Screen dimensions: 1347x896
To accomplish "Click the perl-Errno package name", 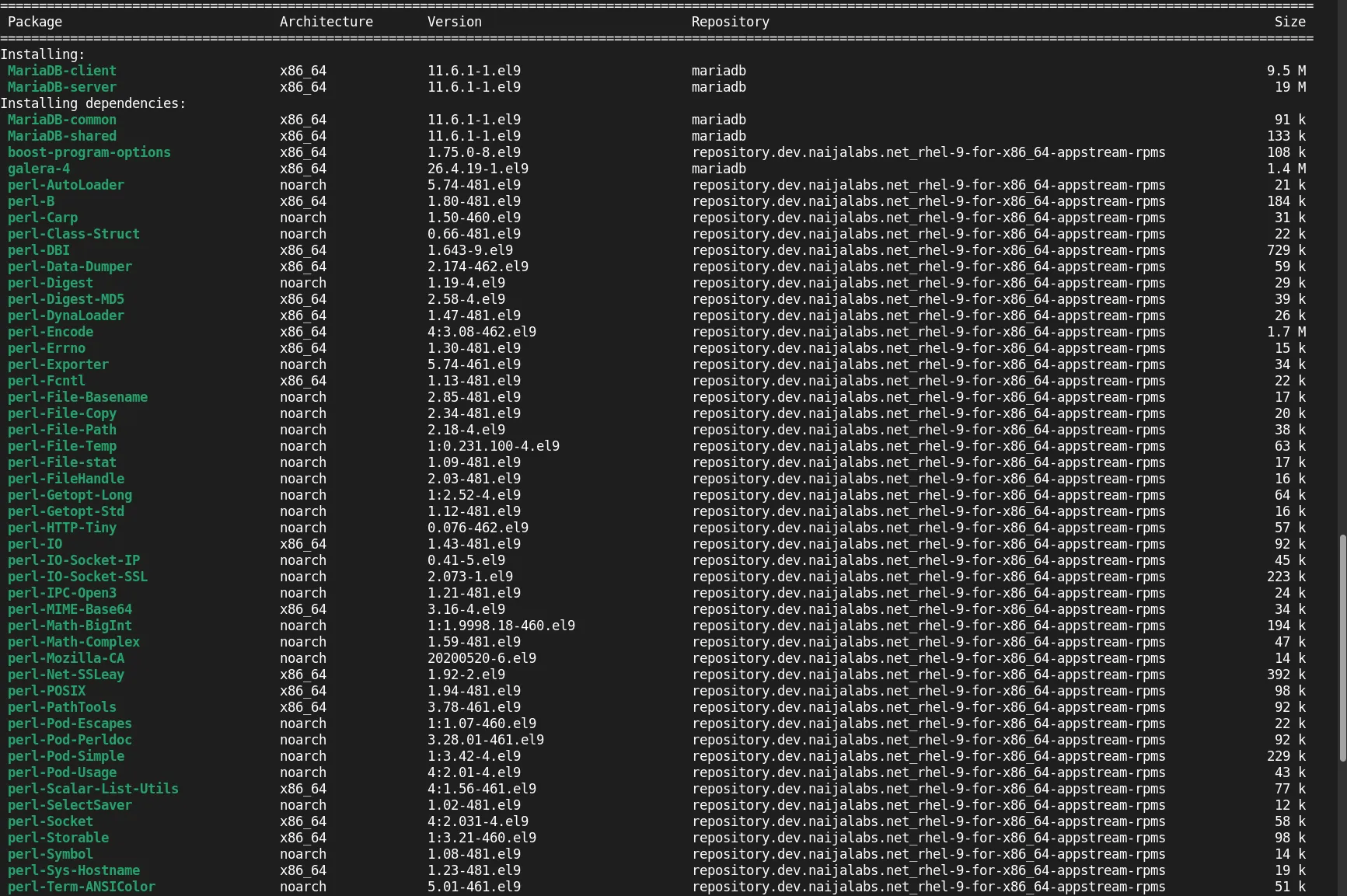I will [47, 348].
